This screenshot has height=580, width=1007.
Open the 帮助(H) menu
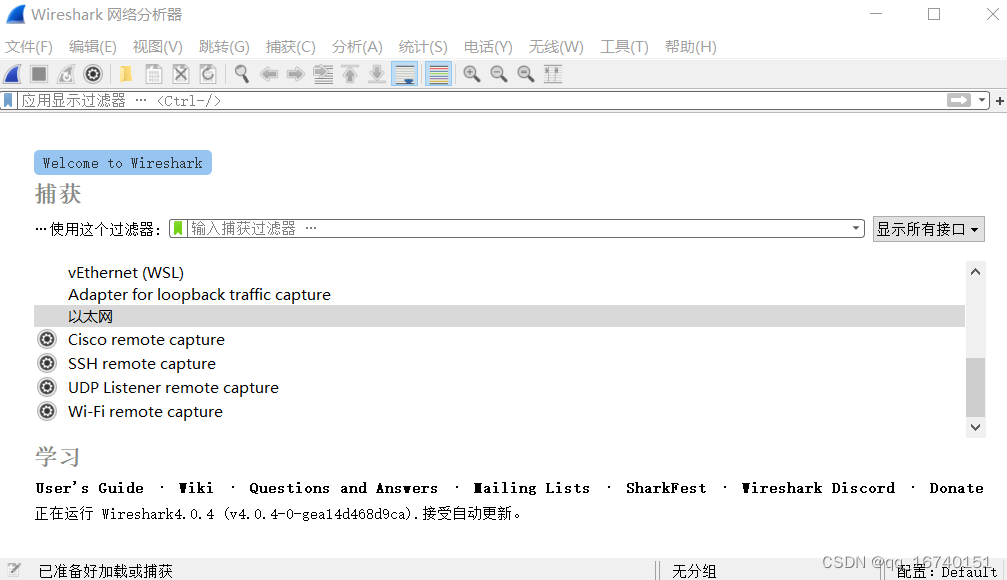click(690, 47)
